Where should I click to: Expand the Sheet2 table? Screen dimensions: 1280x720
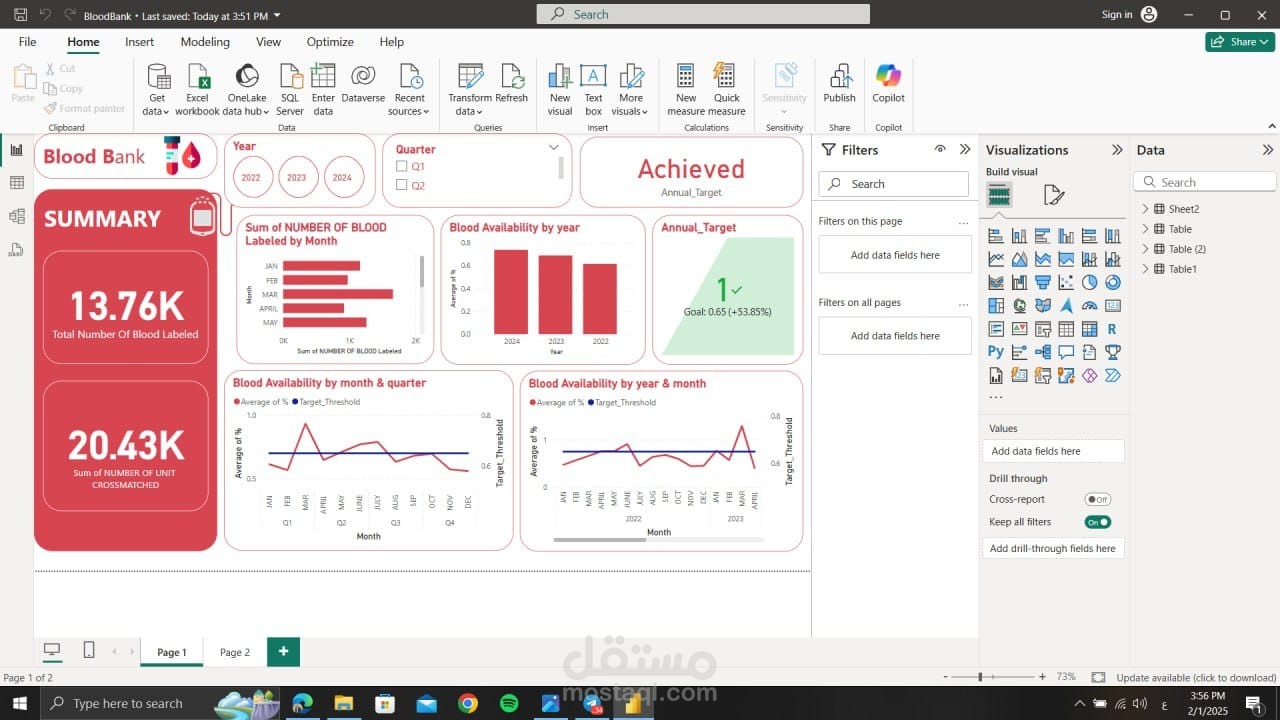(1146, 209)
